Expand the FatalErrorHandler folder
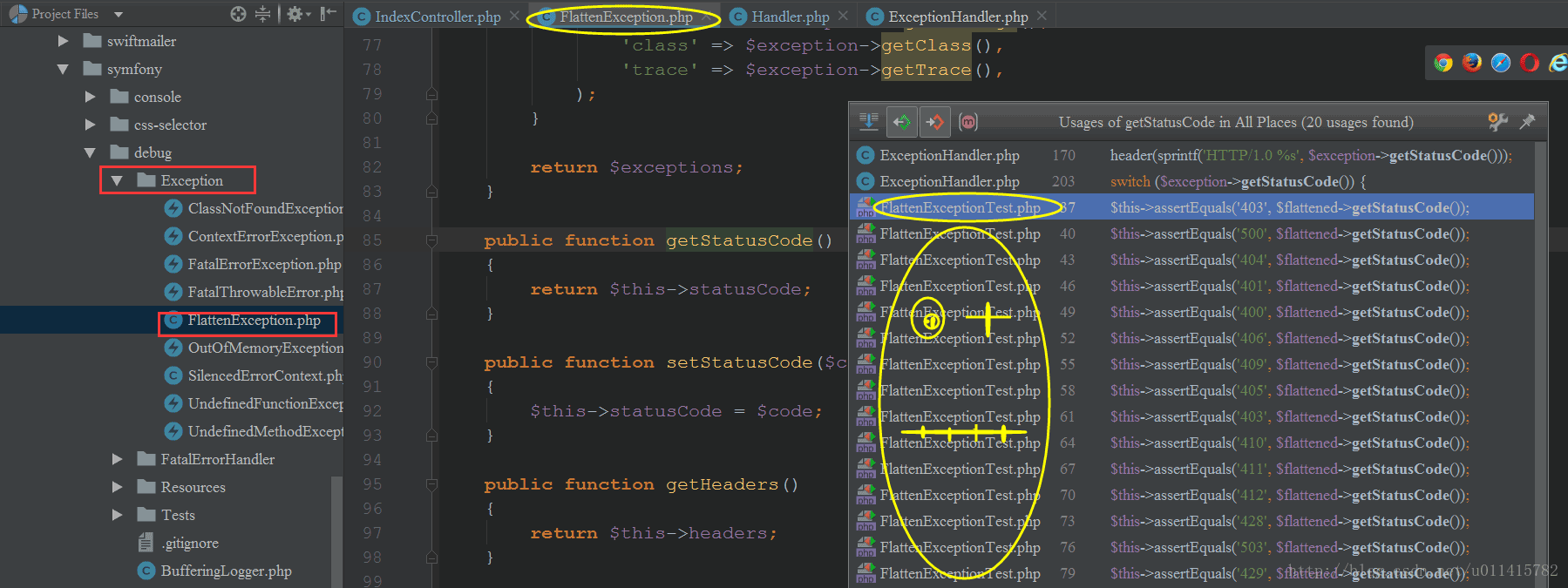 117,459
